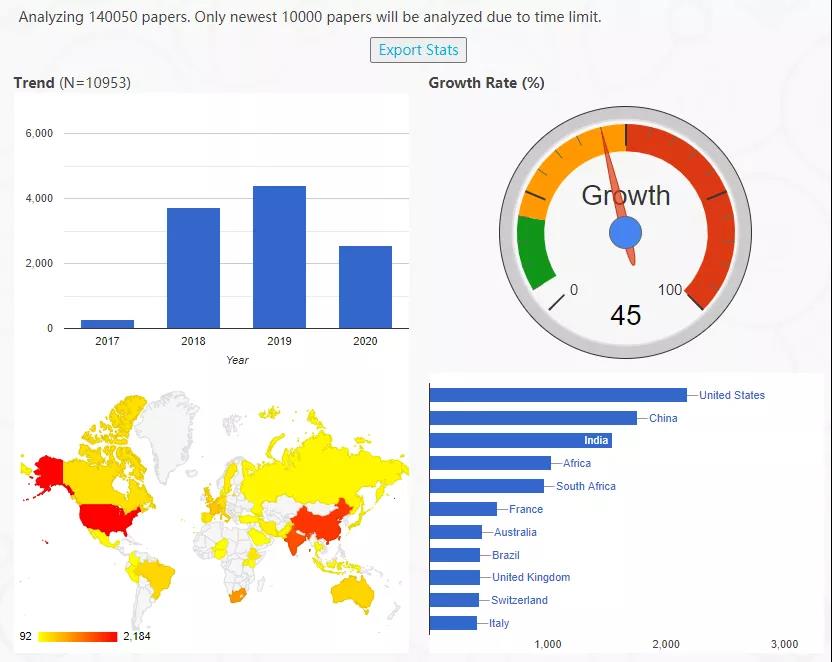Click South Africa on the world map
This screenshot has height=662, width=832.
click(239, 595)
